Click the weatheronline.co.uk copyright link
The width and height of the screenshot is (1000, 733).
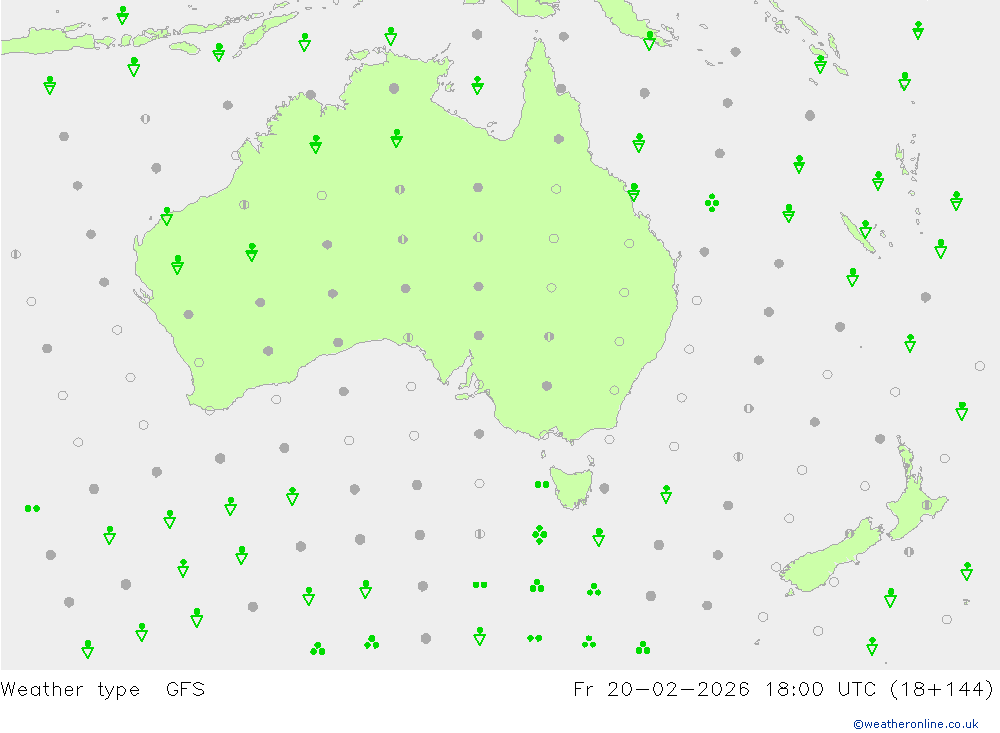pos(916,724)
